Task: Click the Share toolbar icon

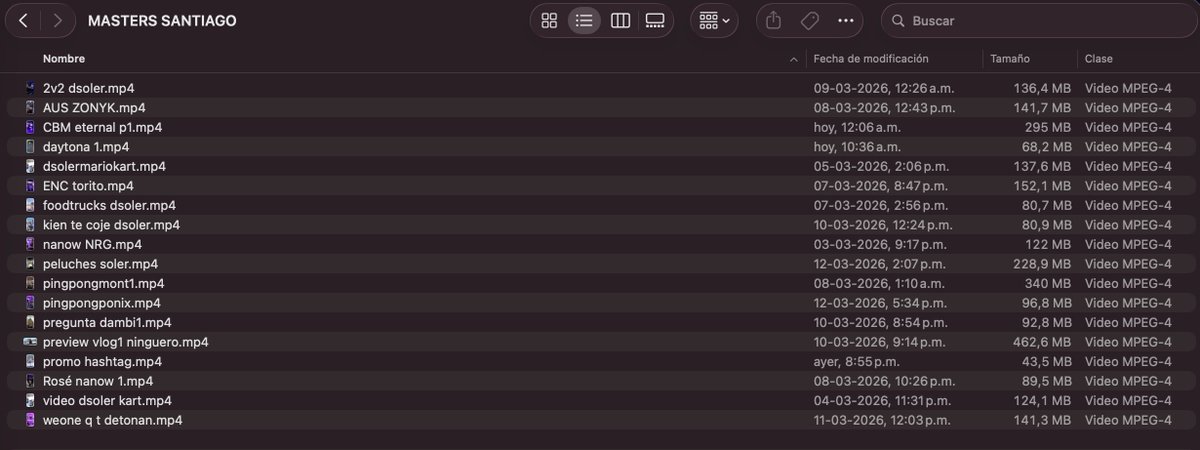Action: click(x=773, y=20)
